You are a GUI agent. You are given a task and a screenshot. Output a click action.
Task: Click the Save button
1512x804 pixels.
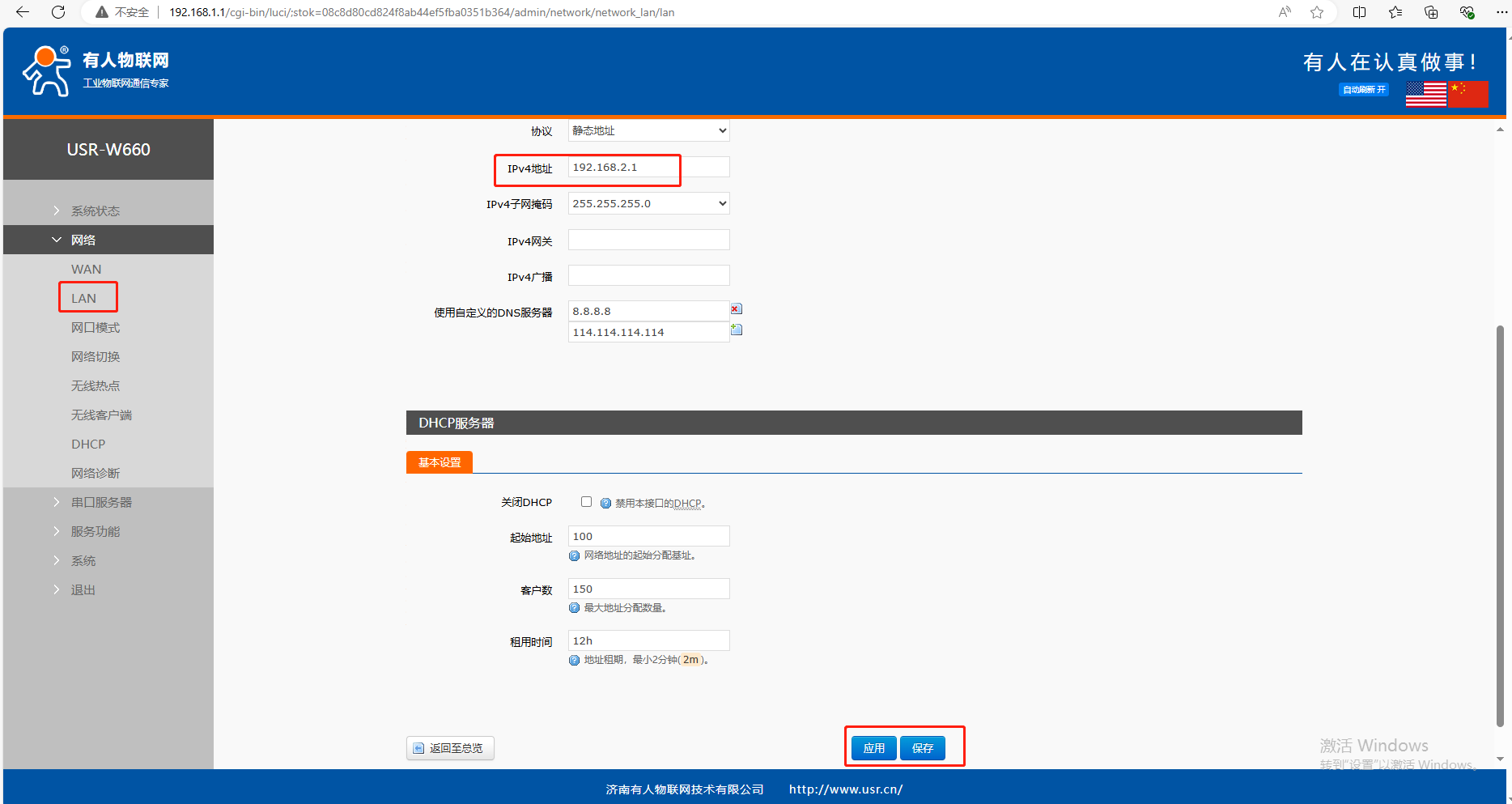pos(923,748)
